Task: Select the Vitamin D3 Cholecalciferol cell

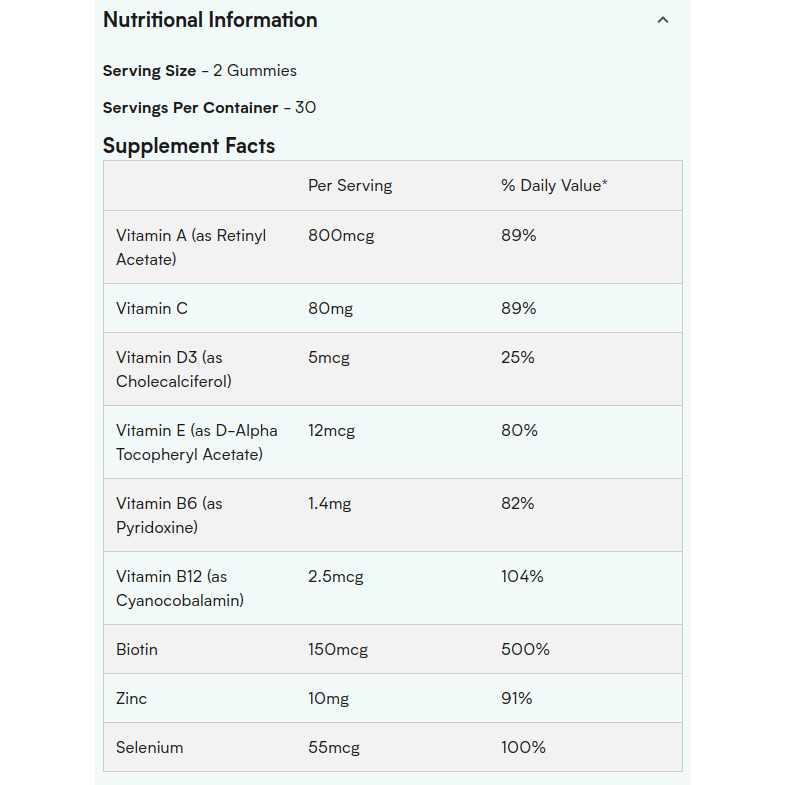Action: point(174,369)
